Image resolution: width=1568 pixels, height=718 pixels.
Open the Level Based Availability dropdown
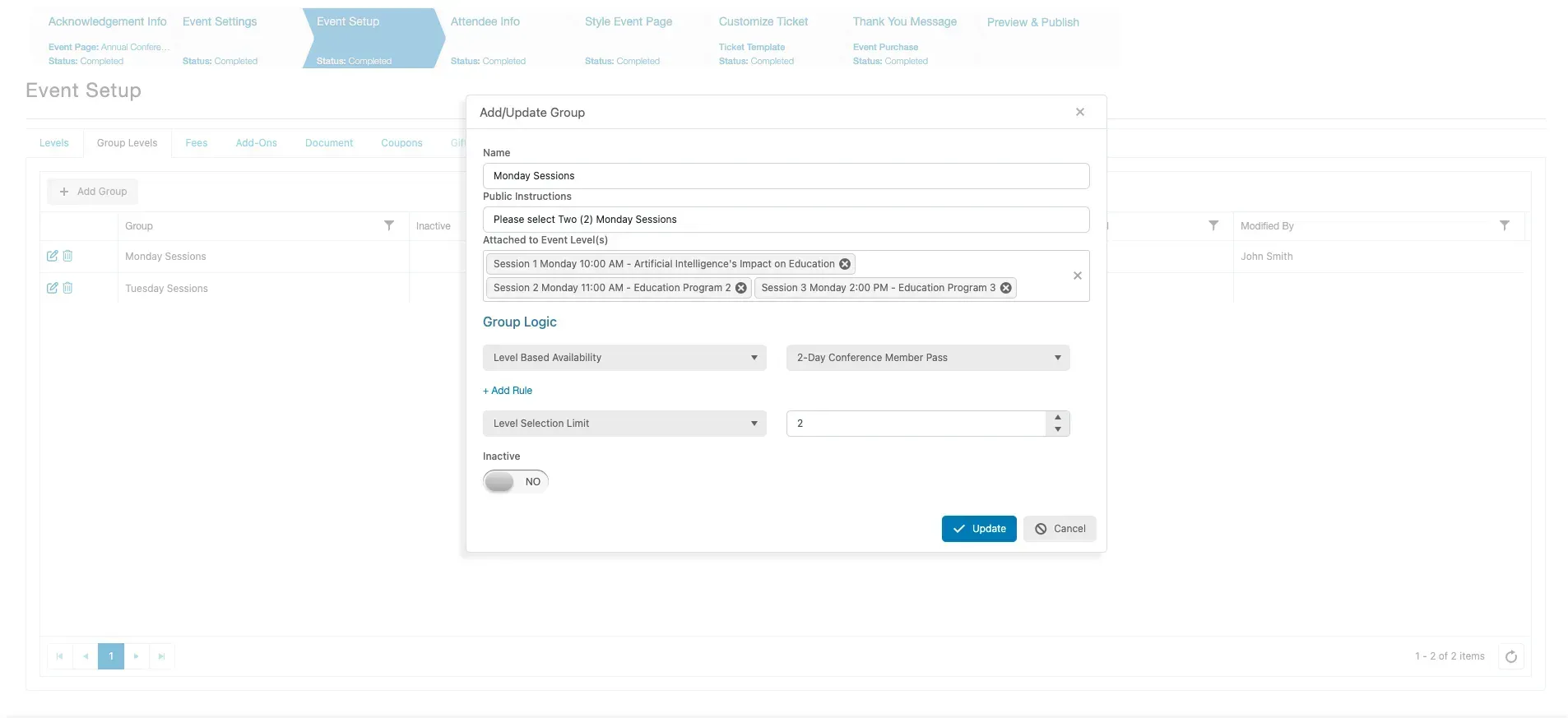(x=624, y=358)
